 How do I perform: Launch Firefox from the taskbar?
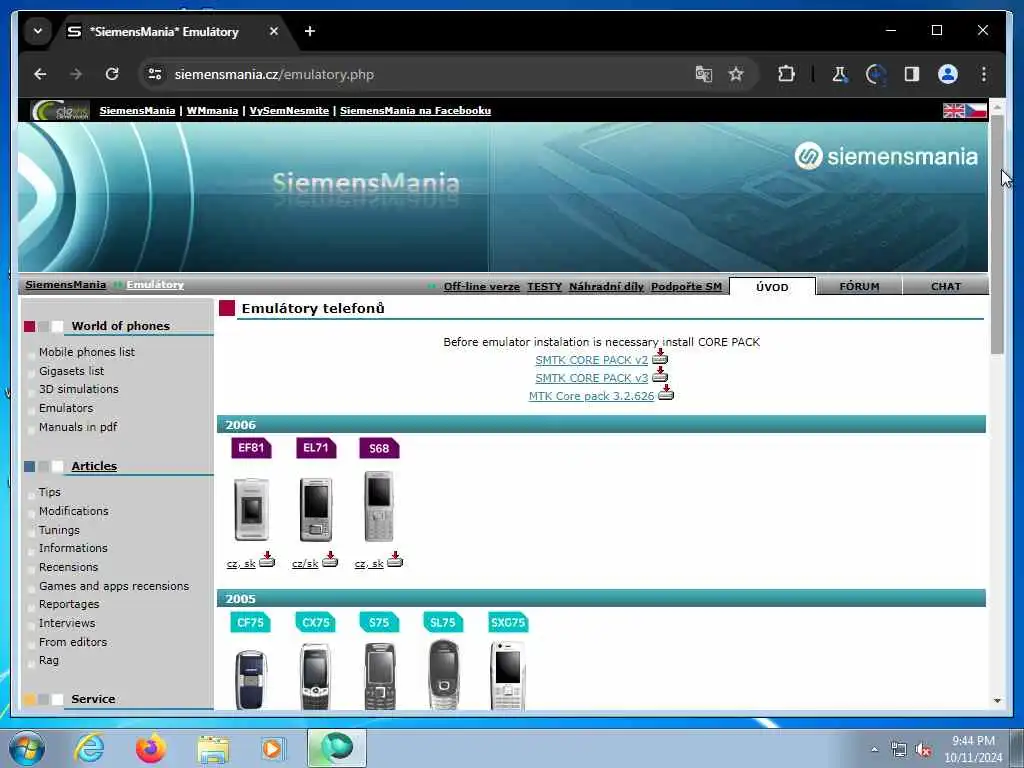pyautogui.click(x=151, y=748)
